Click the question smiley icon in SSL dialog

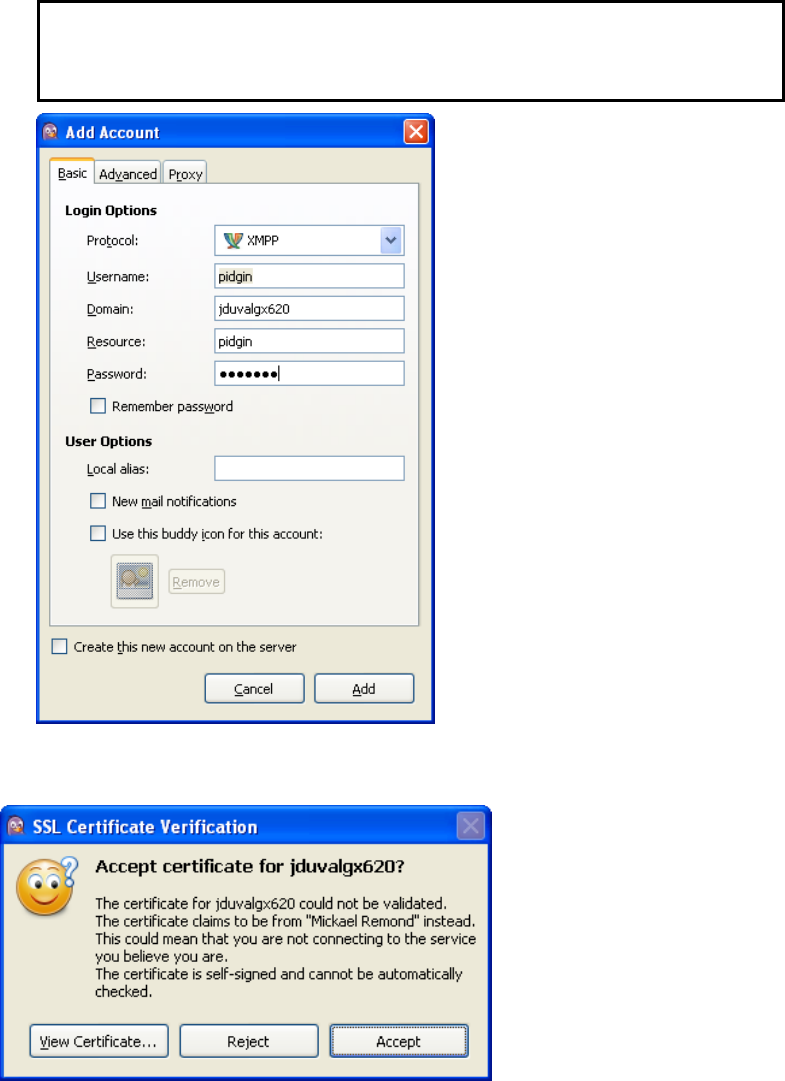point(48,886)
